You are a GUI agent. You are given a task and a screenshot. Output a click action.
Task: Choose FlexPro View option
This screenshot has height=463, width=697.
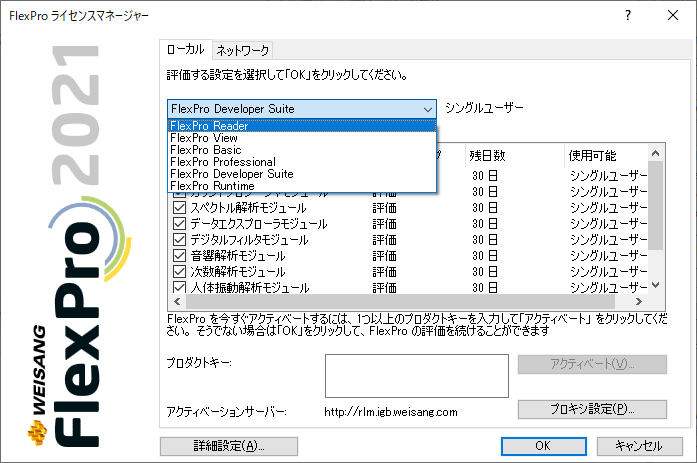[302, 138]
